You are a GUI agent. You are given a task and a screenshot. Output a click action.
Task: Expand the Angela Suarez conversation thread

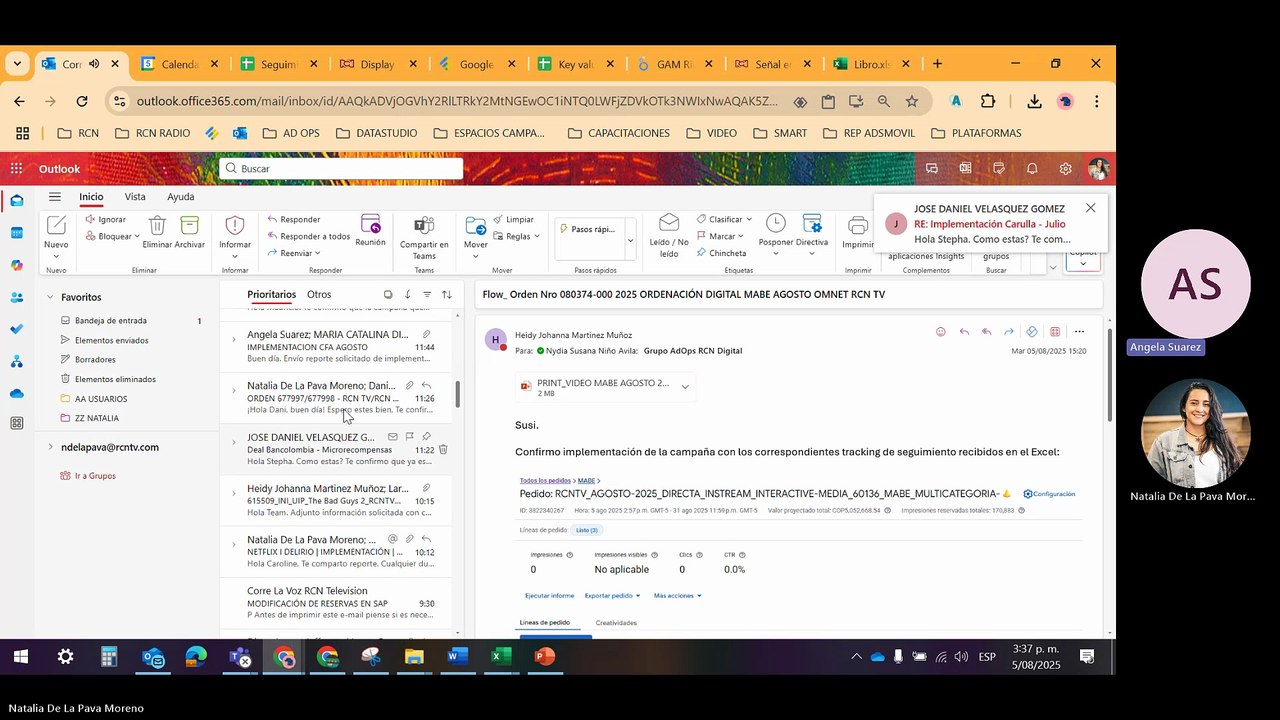point(234,340)
